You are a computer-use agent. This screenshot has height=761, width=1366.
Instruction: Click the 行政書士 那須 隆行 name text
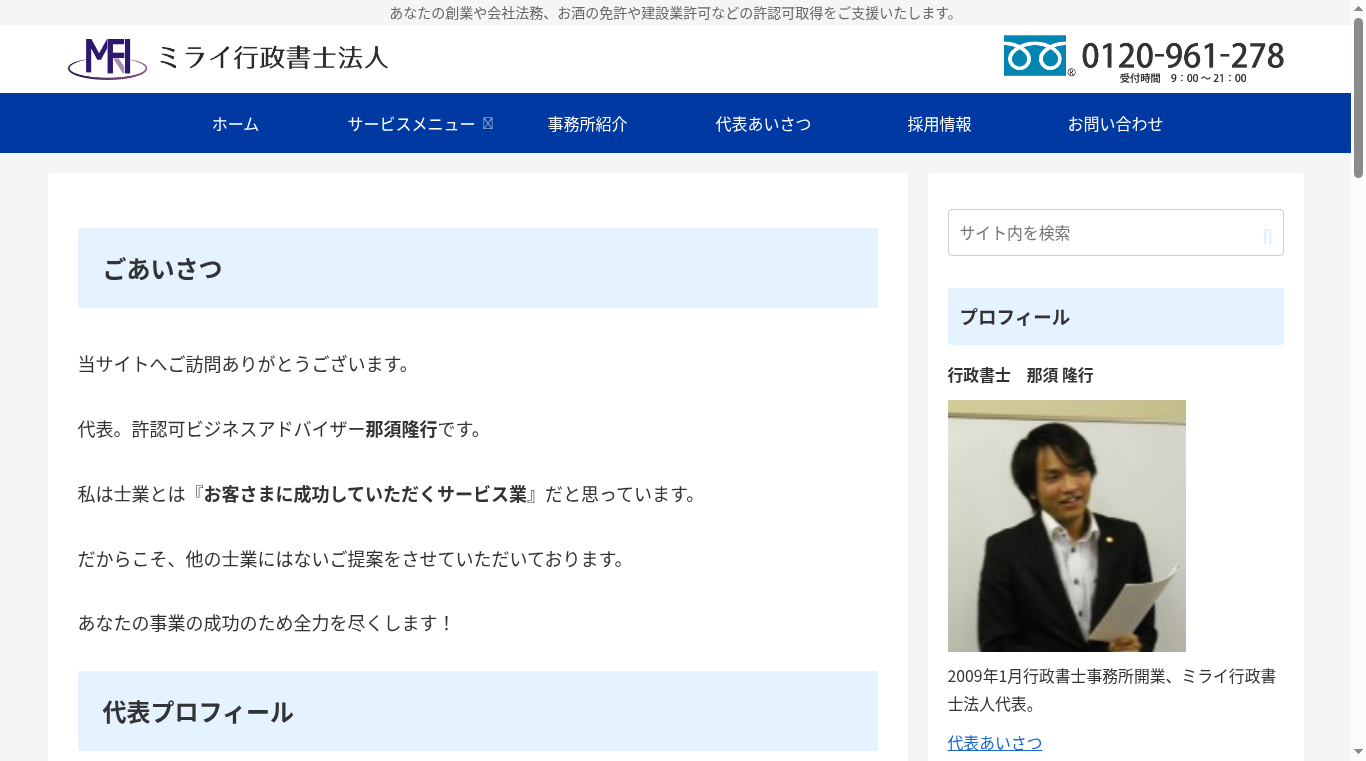pyautogui.click(x=1020, y=376)
